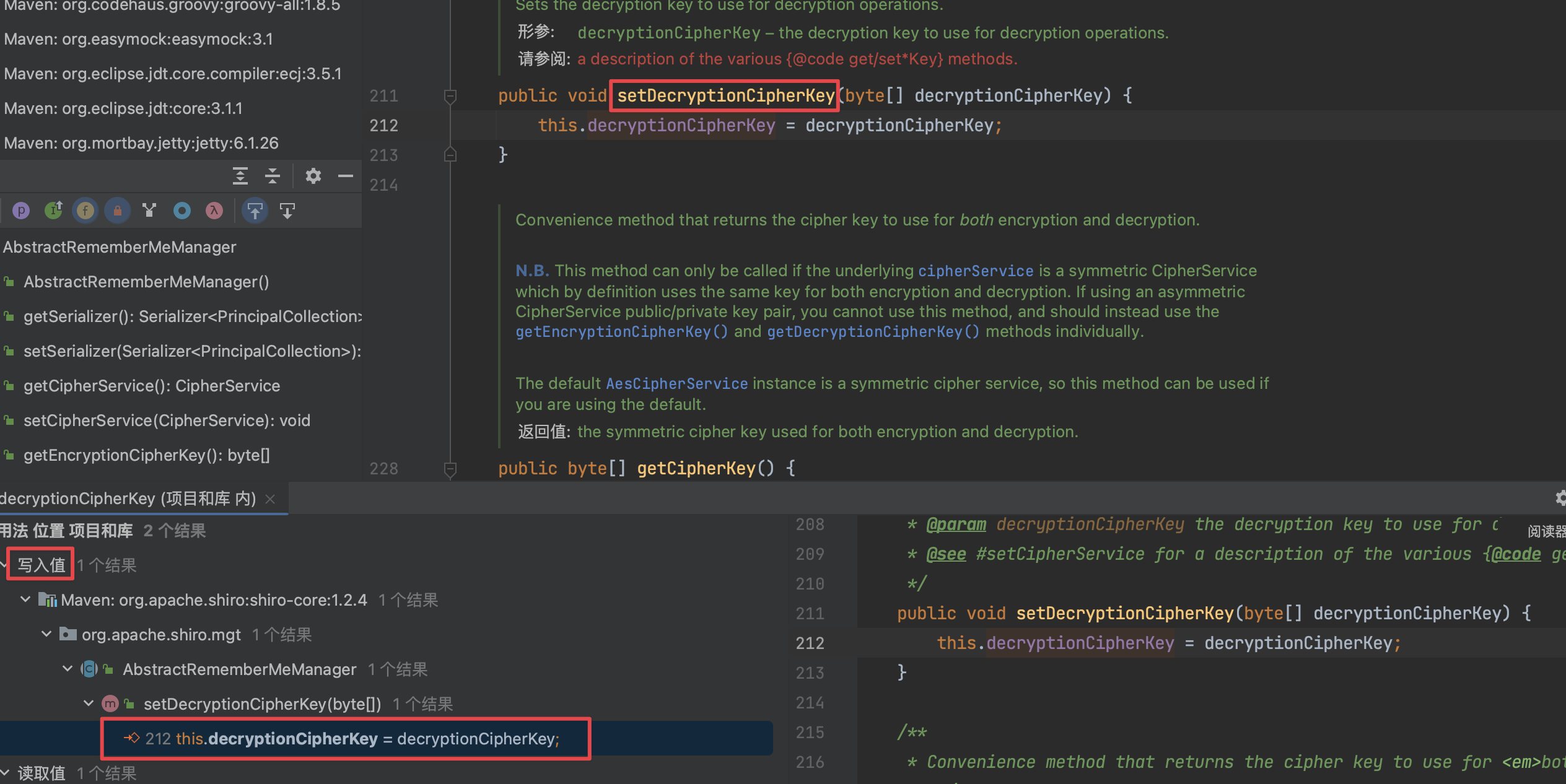Screen dimensions: 1566x784
Task: Click public access icon on AbstractRememberMeManager result
Action: pyautogui.click(x=108, y=669)
